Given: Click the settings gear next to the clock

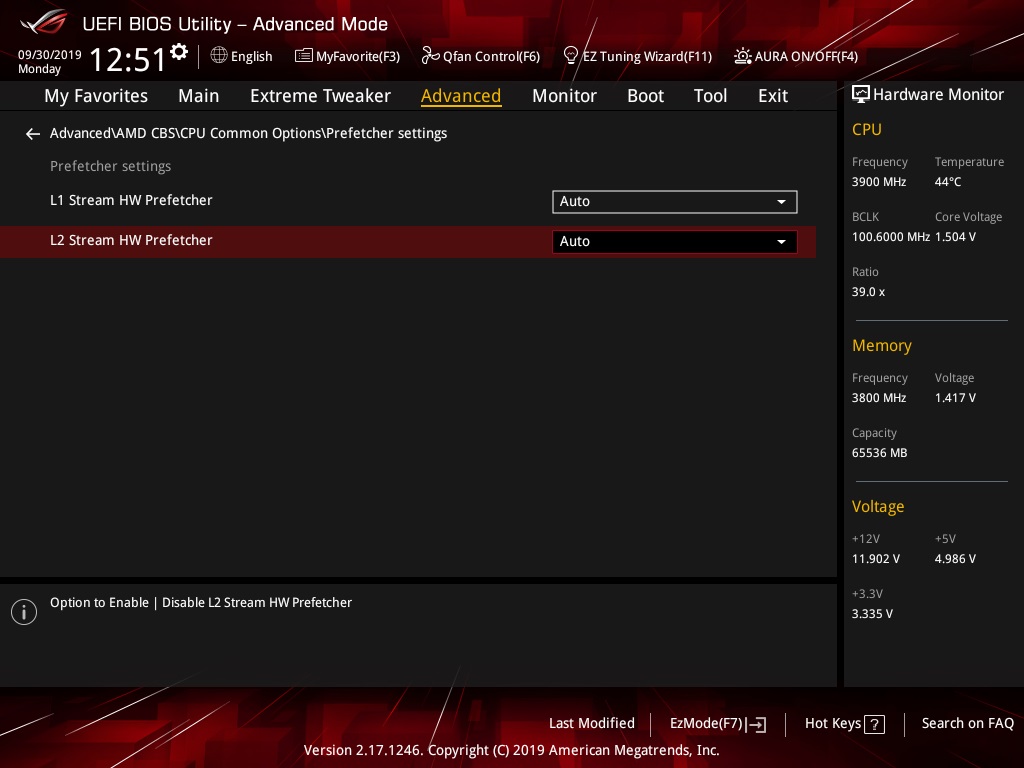Looking at the screenshot, I should (x=179, y=52).
